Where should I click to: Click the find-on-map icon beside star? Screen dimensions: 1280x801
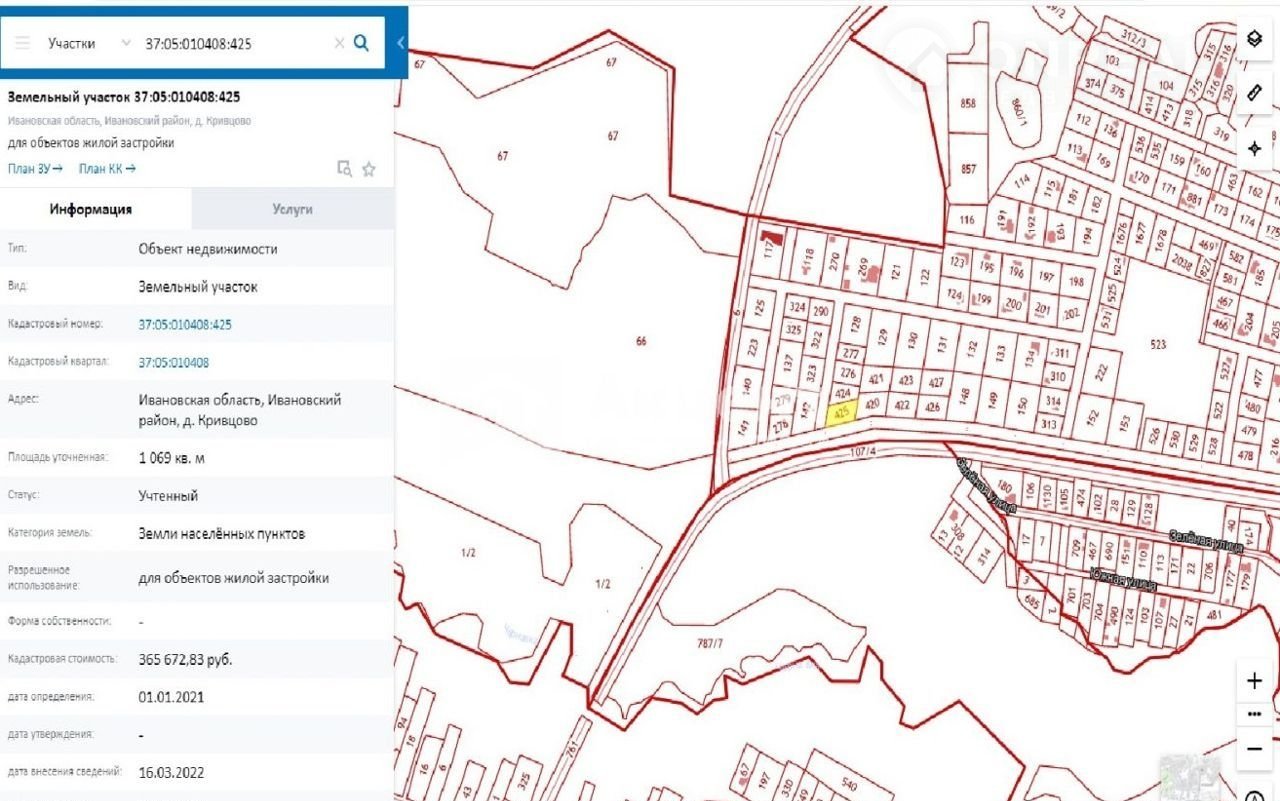pyautogui.click(x=345, y=169)
